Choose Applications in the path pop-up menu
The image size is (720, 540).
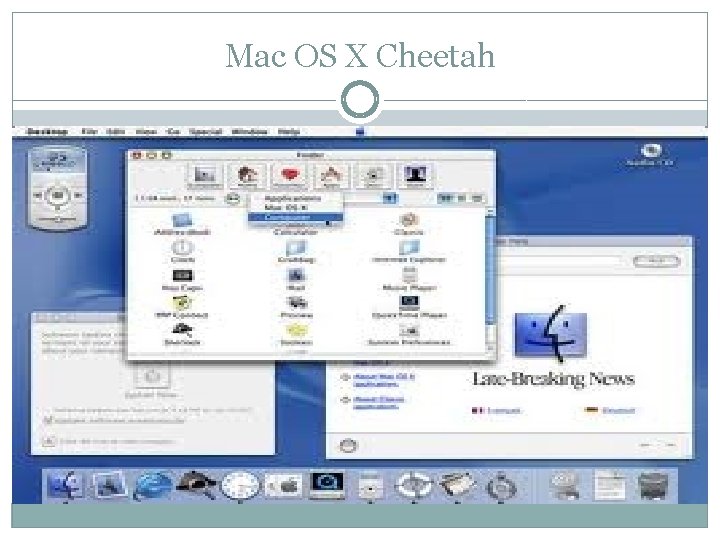[293, 198]
